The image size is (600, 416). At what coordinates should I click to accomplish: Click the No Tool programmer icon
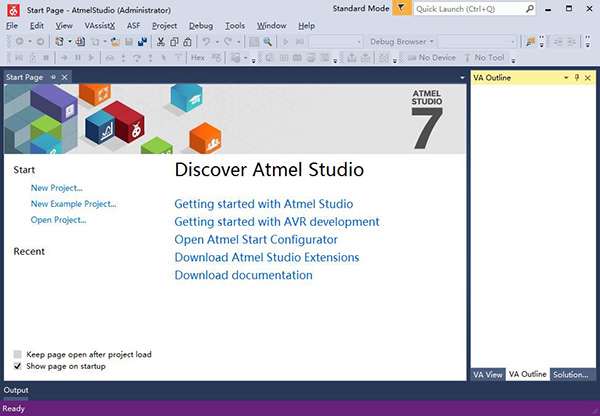click(x=467, y=58)
